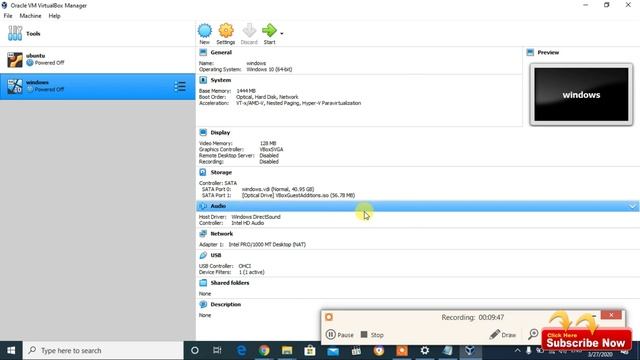Launch Microsoft Edge from taskbar
This screenshot has height=360, width=640.
click(241, 351)
